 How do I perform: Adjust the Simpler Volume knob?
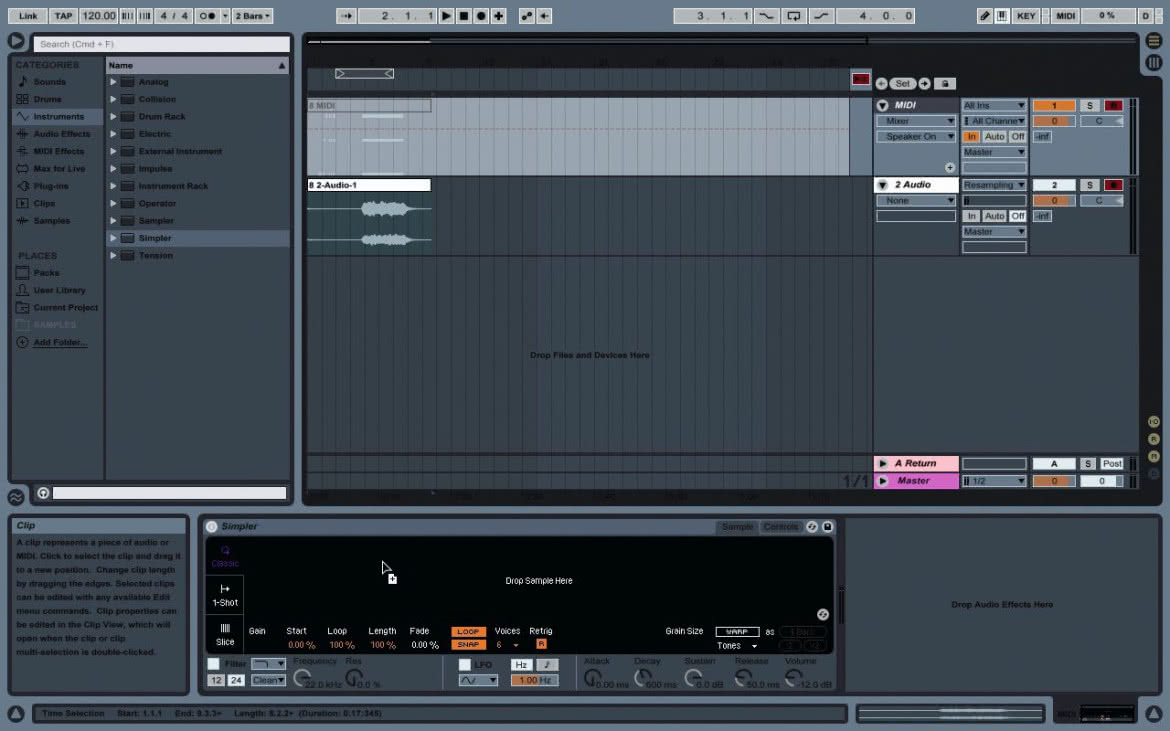coord(794,678)
